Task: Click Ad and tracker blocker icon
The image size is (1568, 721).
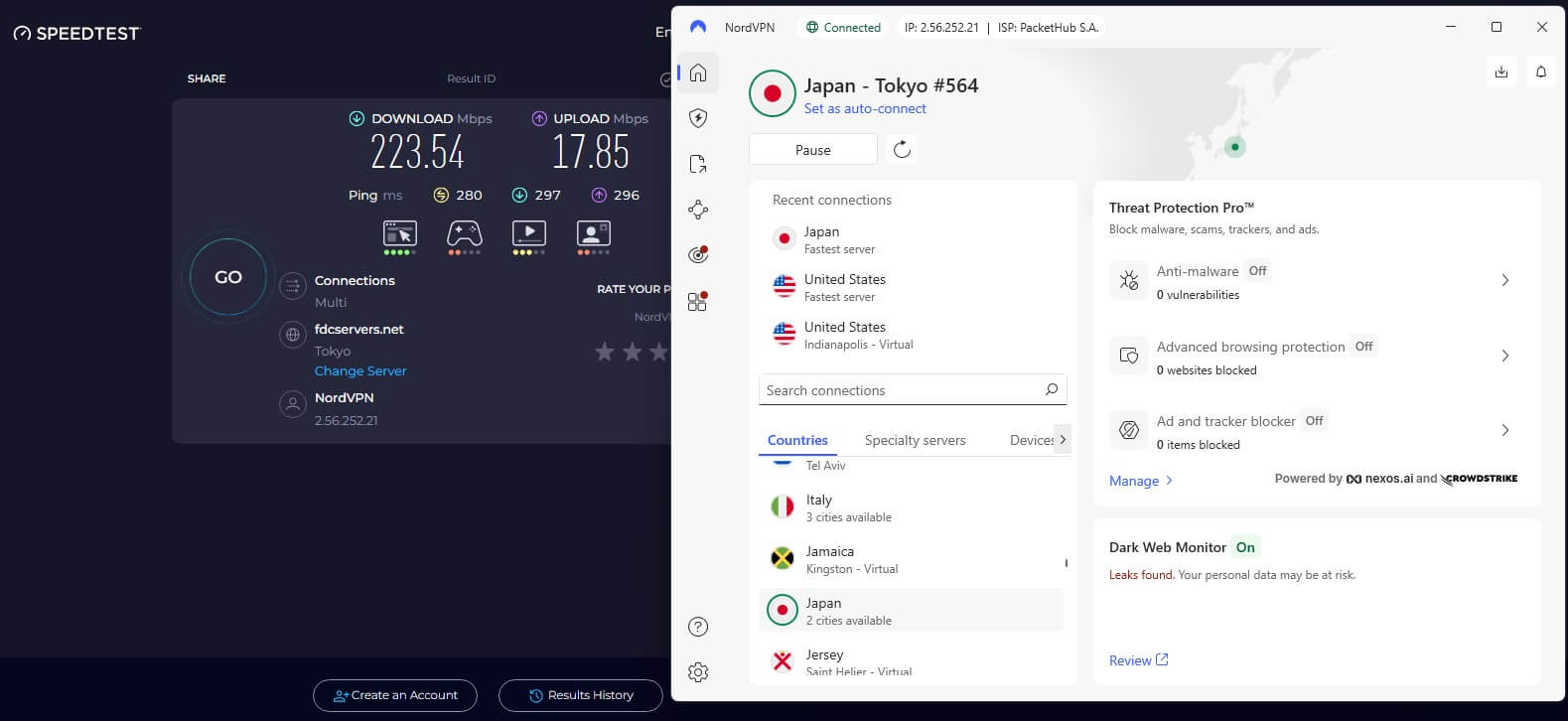Action: [1129, 430]
